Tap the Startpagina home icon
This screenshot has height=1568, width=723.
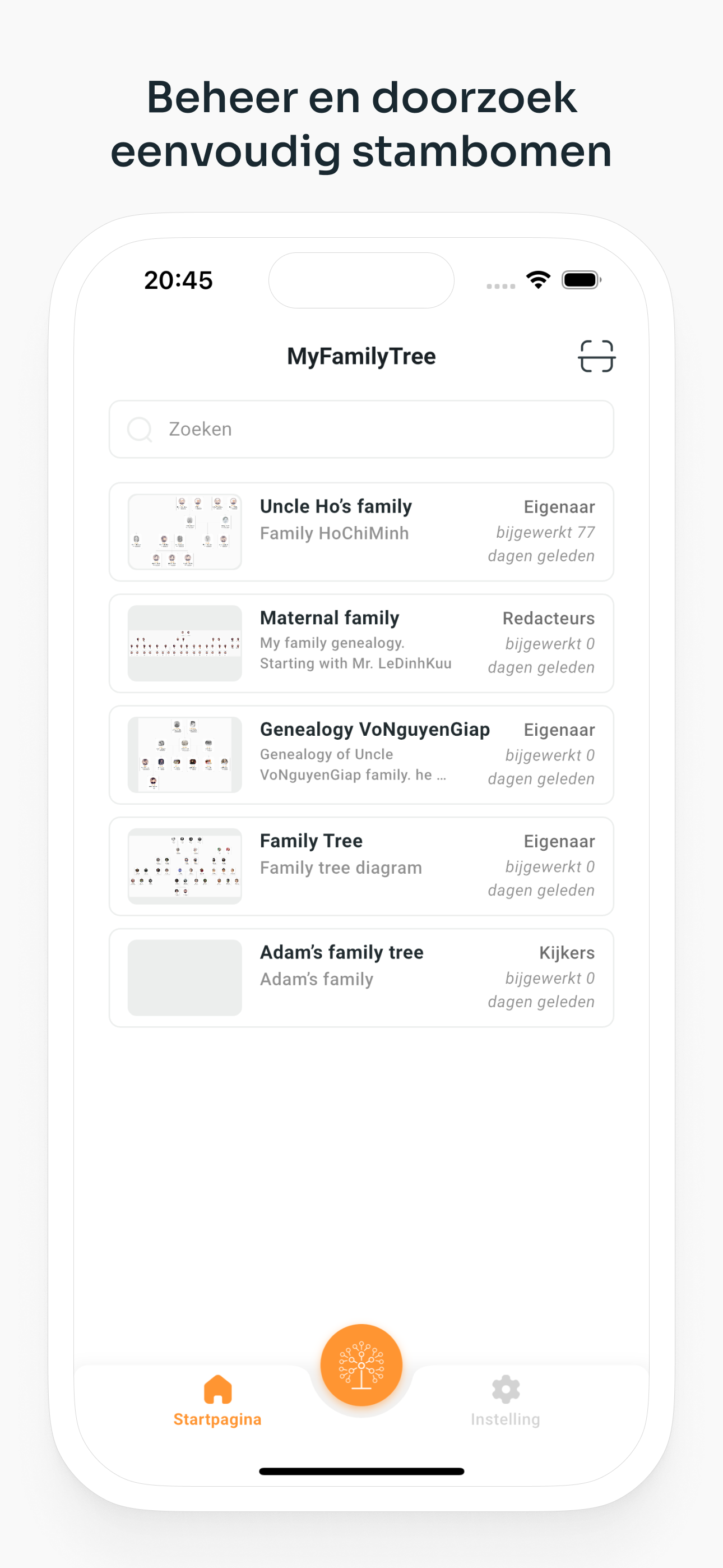point(217,1389)
